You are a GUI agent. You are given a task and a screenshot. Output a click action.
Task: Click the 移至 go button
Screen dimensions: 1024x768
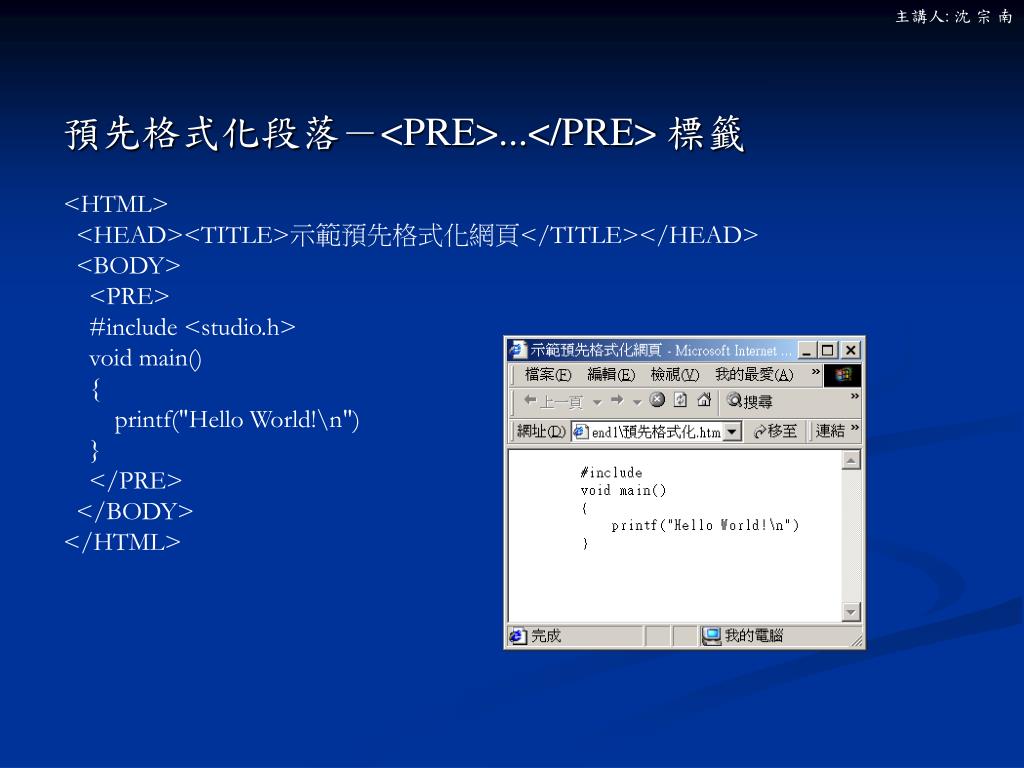pyautogui.click(x=775, y=431)
